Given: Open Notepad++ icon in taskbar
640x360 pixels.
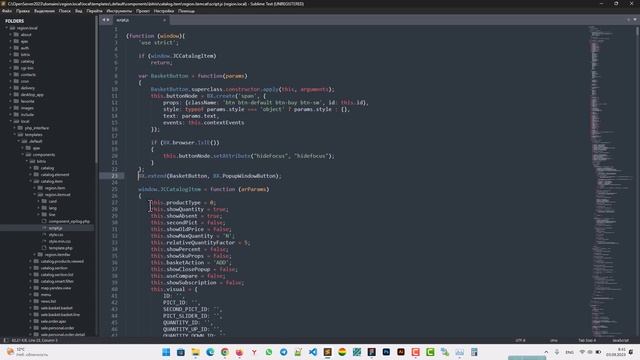Looking at the screenshot, I should coord(298,352).
